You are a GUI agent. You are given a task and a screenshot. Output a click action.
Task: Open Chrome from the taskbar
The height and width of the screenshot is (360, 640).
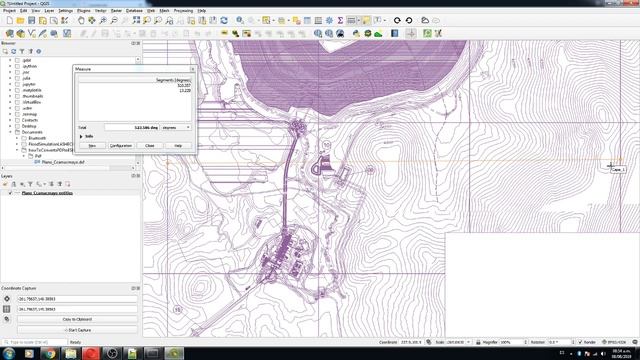point(50,353)
